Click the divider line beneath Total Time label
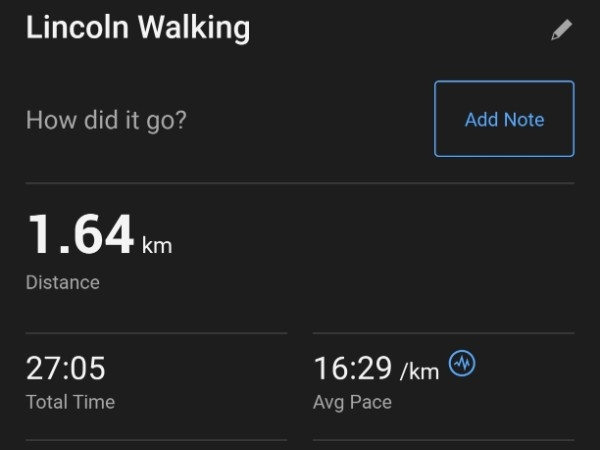The image size is (600, 450). click(x=157, y=440)
